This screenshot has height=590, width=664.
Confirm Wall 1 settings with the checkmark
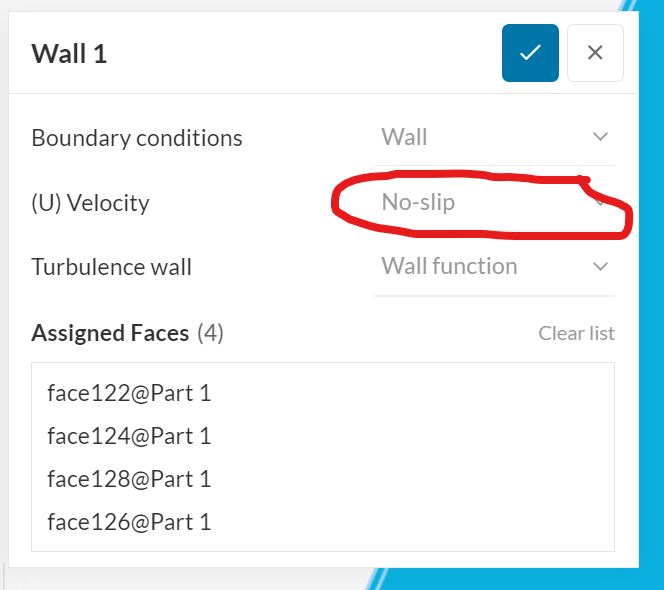tap(530, 53)
